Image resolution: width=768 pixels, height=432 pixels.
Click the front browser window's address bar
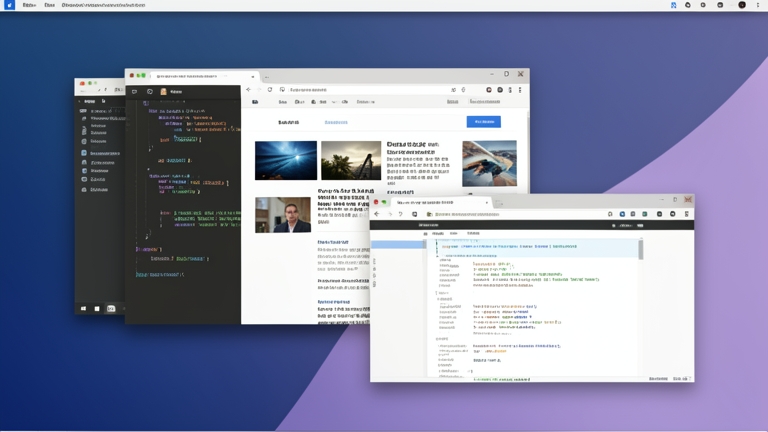(512, 214)
